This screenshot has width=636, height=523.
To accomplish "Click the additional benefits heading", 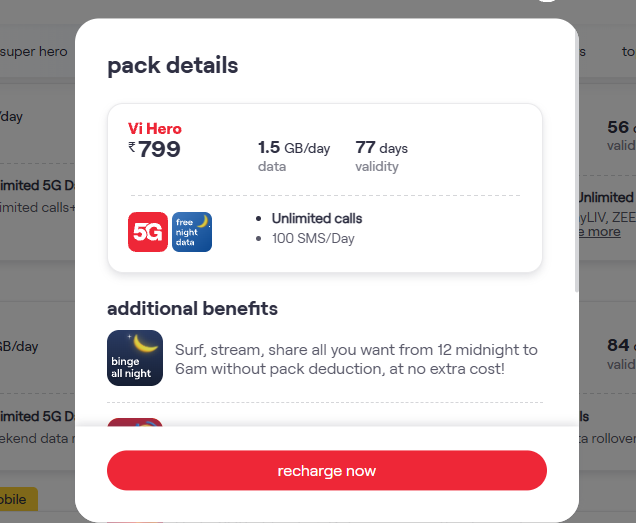I will [192, 308].
